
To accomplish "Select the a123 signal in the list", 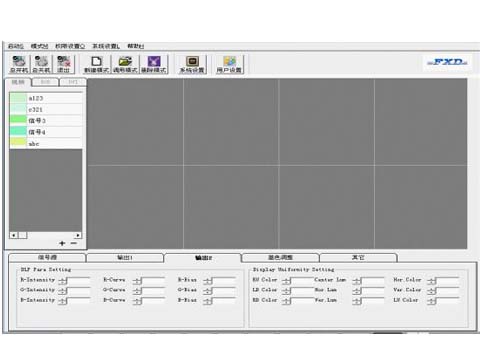I will (x=46, y=98).
